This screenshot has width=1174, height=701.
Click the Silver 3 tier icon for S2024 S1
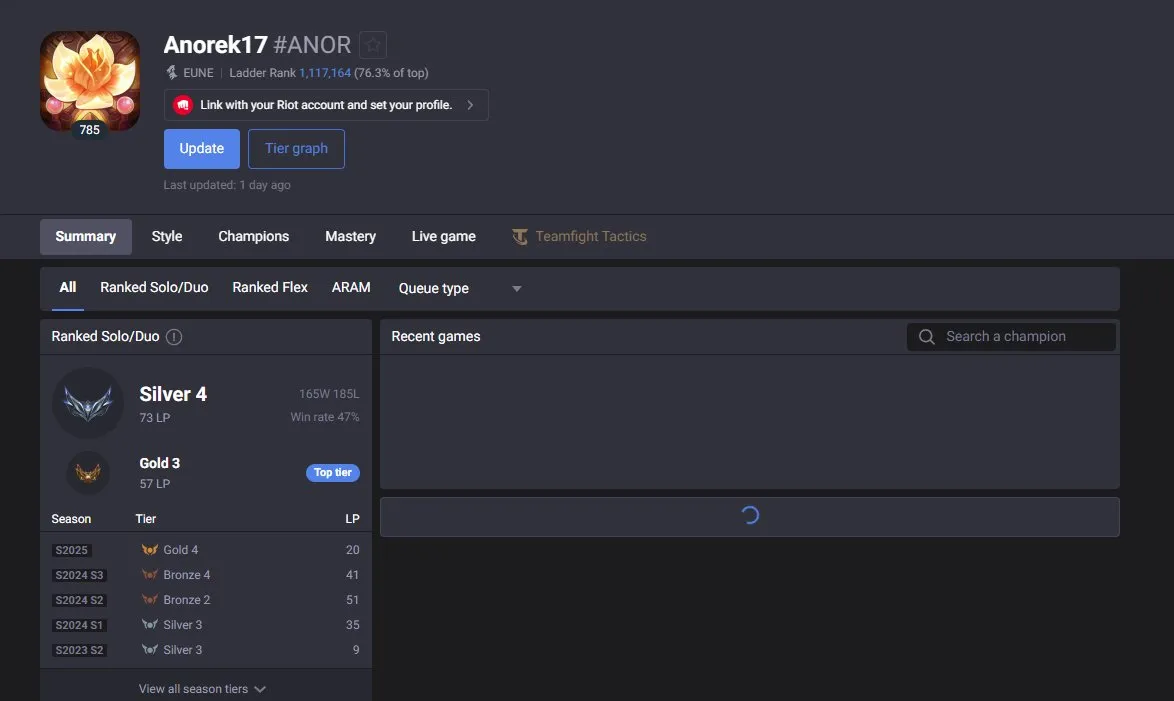click(150, 625)
